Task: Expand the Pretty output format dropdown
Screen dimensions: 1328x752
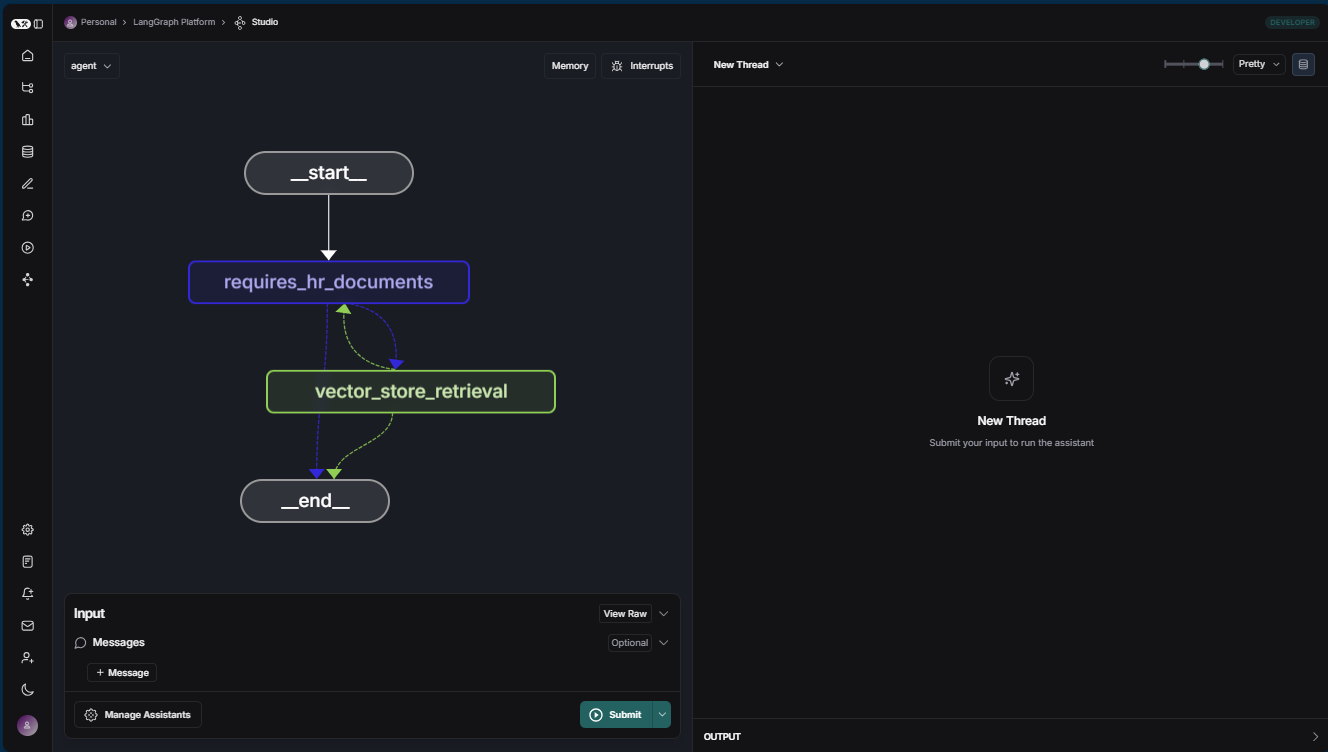Action: pos(1258,64)
